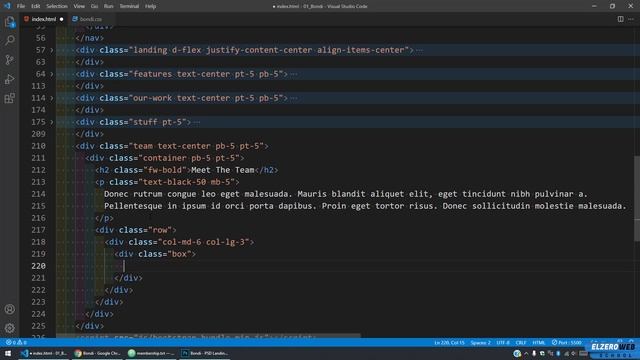This screenshot has width=640, height=360.
Task: Click 'Donec rutrum congue leo' on line 214
Action: point(160,194)
